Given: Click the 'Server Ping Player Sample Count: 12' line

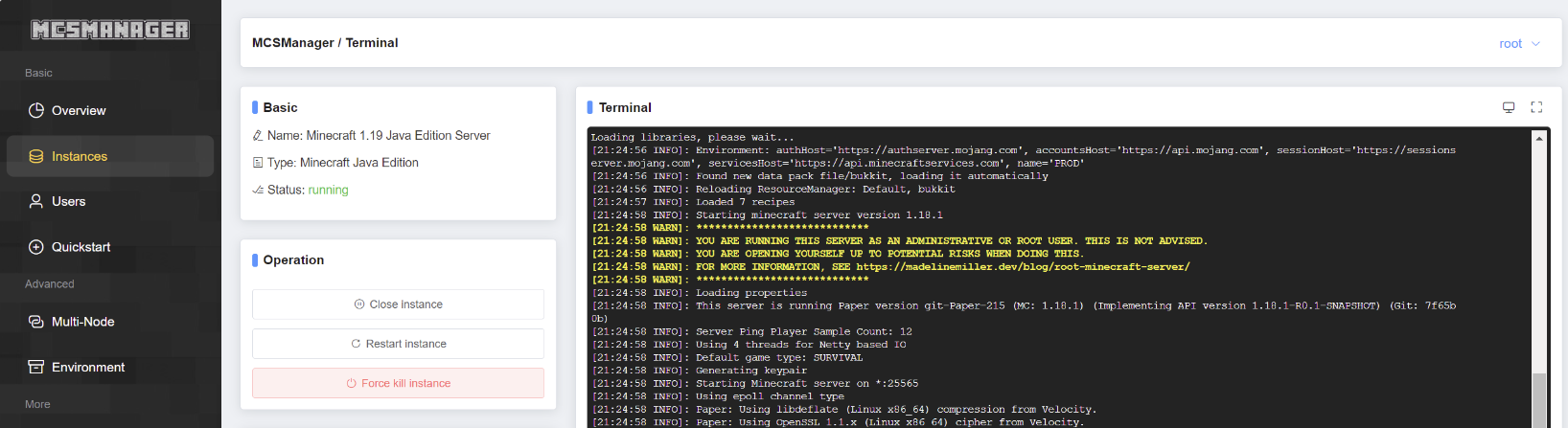Looking at the screenshot, I should point(751,331).
